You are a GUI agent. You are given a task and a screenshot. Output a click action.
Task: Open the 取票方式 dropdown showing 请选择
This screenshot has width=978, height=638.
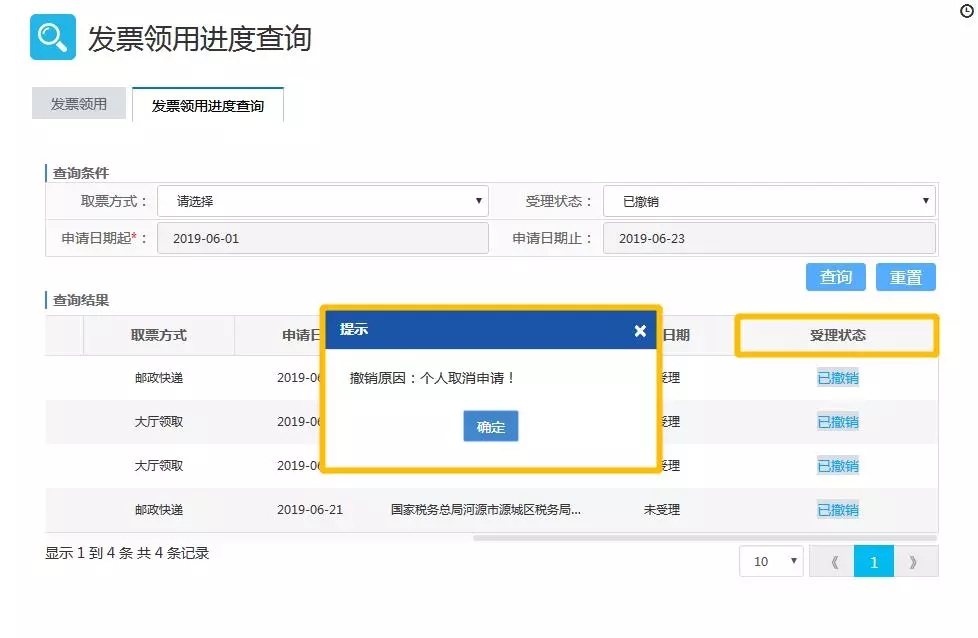(x=322, y=201)
